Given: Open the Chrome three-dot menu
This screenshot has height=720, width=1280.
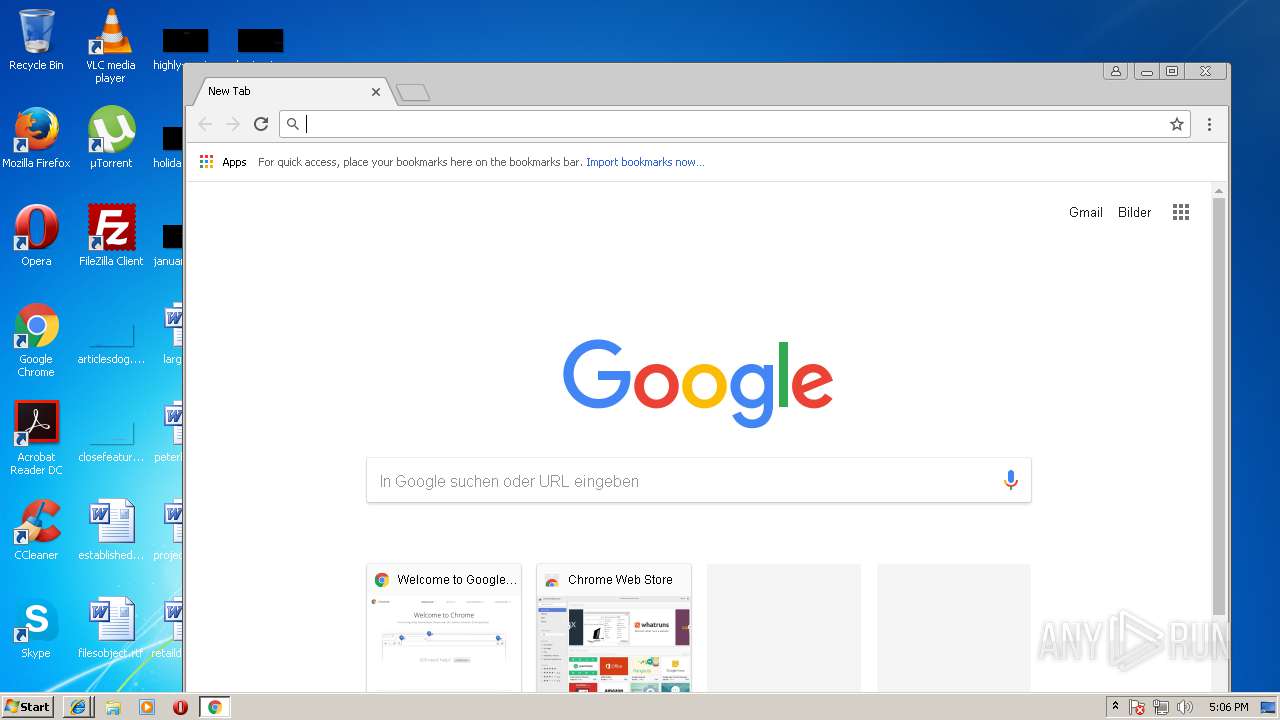Looking at the screenshot, I should (x=1209, y=124).
